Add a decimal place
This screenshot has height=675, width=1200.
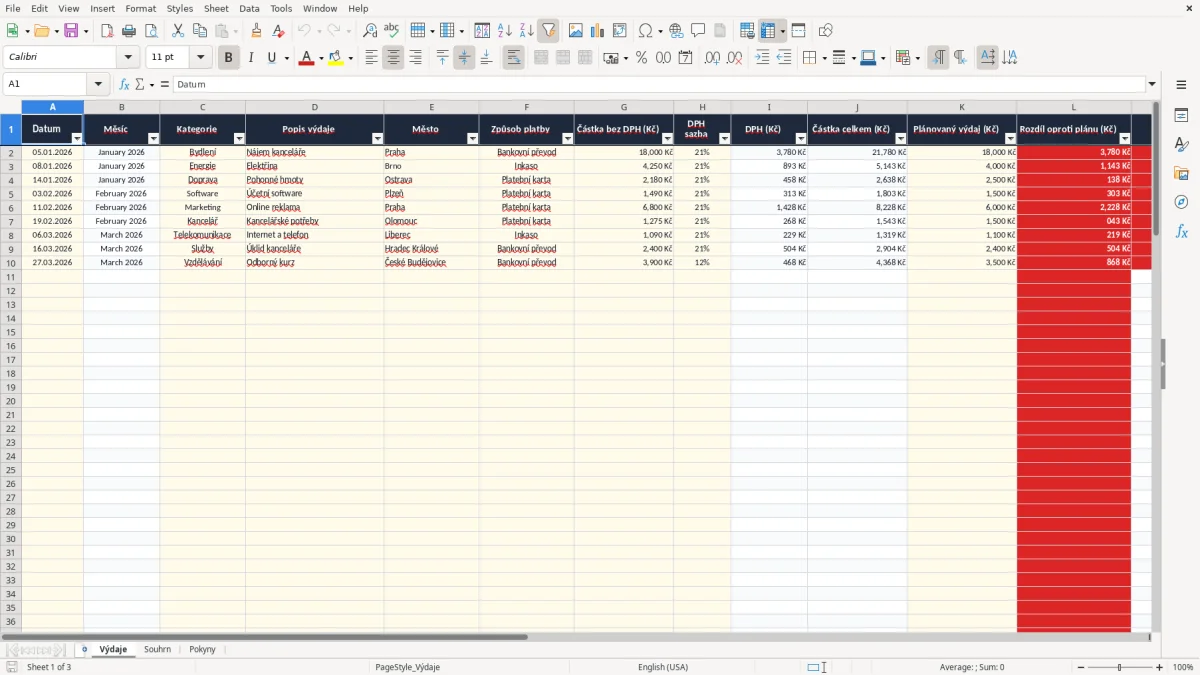(712, 58)
